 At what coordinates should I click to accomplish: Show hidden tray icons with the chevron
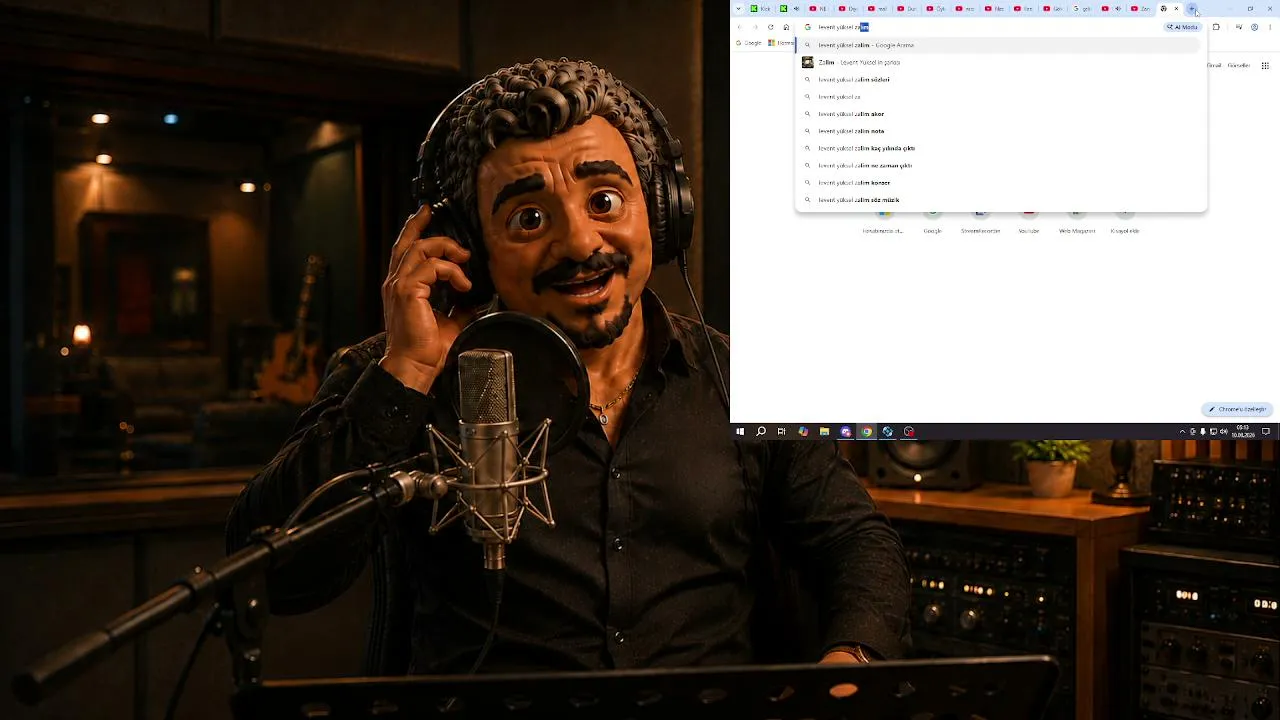(1182, 432)
